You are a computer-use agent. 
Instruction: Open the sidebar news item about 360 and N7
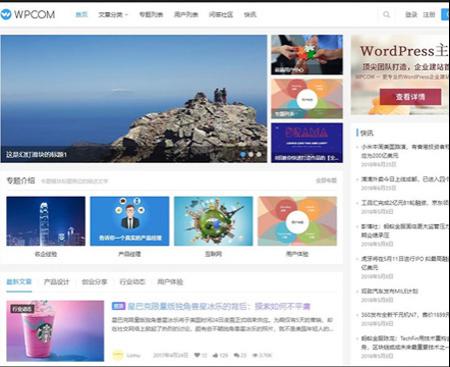(405, 314)
